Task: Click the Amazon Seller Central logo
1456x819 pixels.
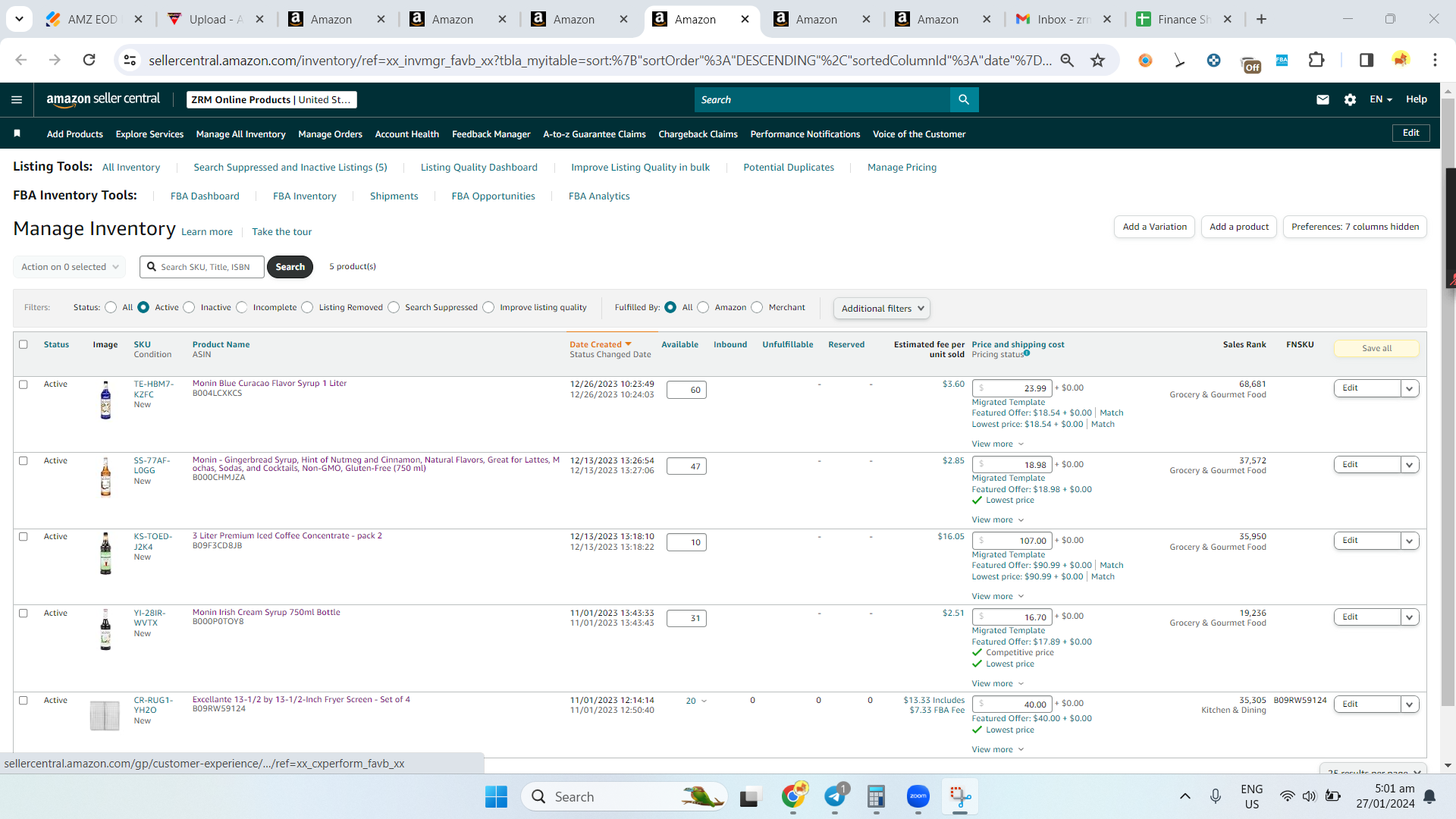Action: [x=103, y=99]
